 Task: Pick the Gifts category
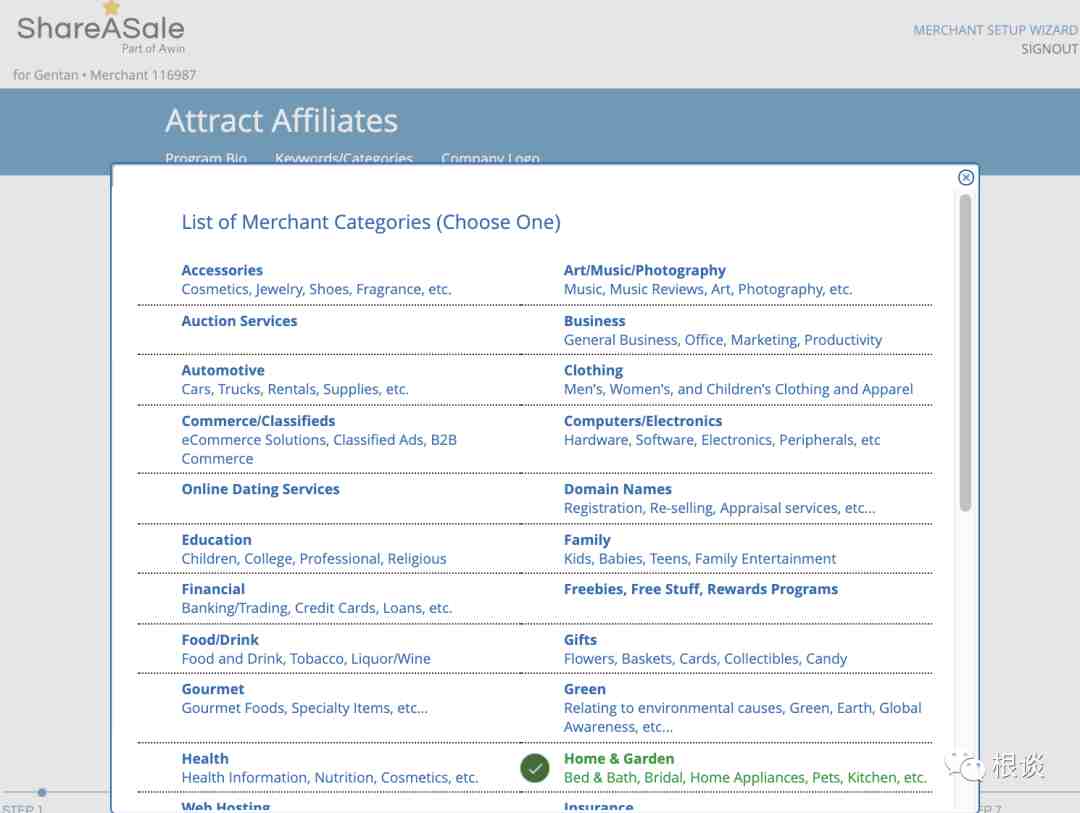pos(581,640)
